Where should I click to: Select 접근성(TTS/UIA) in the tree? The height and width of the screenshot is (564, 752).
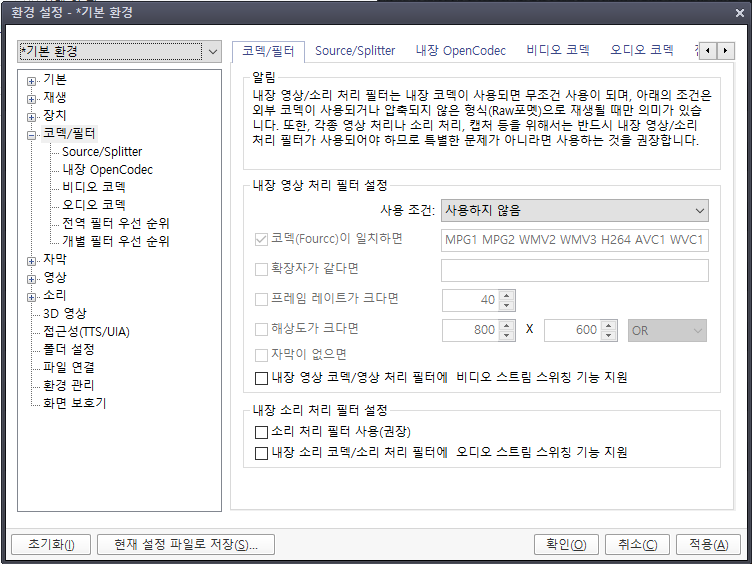tap(86, 332)
